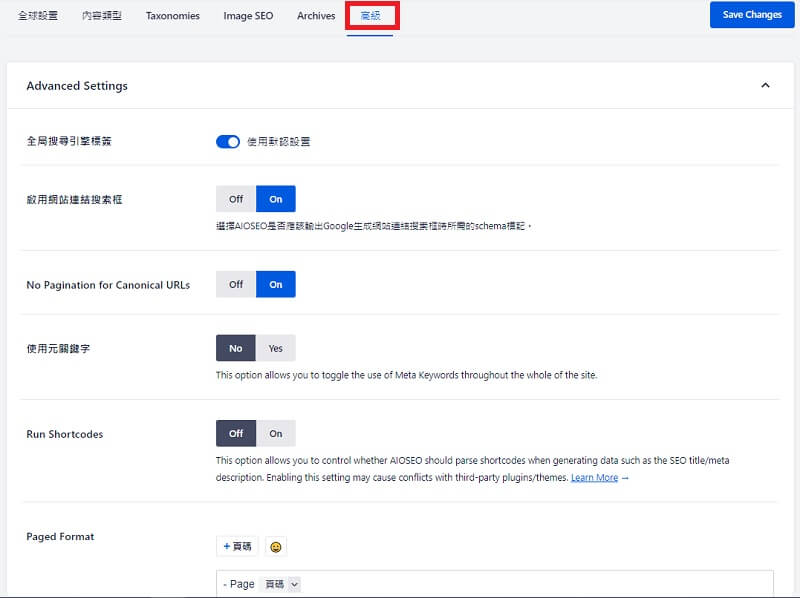
Task: Set sitelinks search box option to On
Action: (276, 199)
